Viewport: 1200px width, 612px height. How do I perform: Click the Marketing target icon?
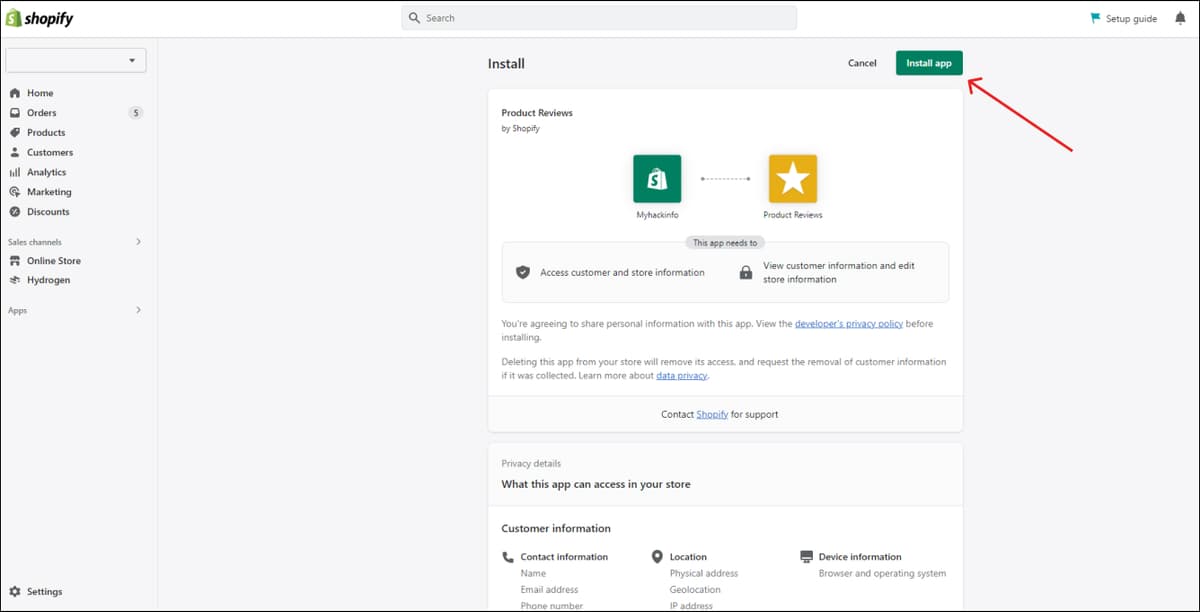(x=15, y=192)
